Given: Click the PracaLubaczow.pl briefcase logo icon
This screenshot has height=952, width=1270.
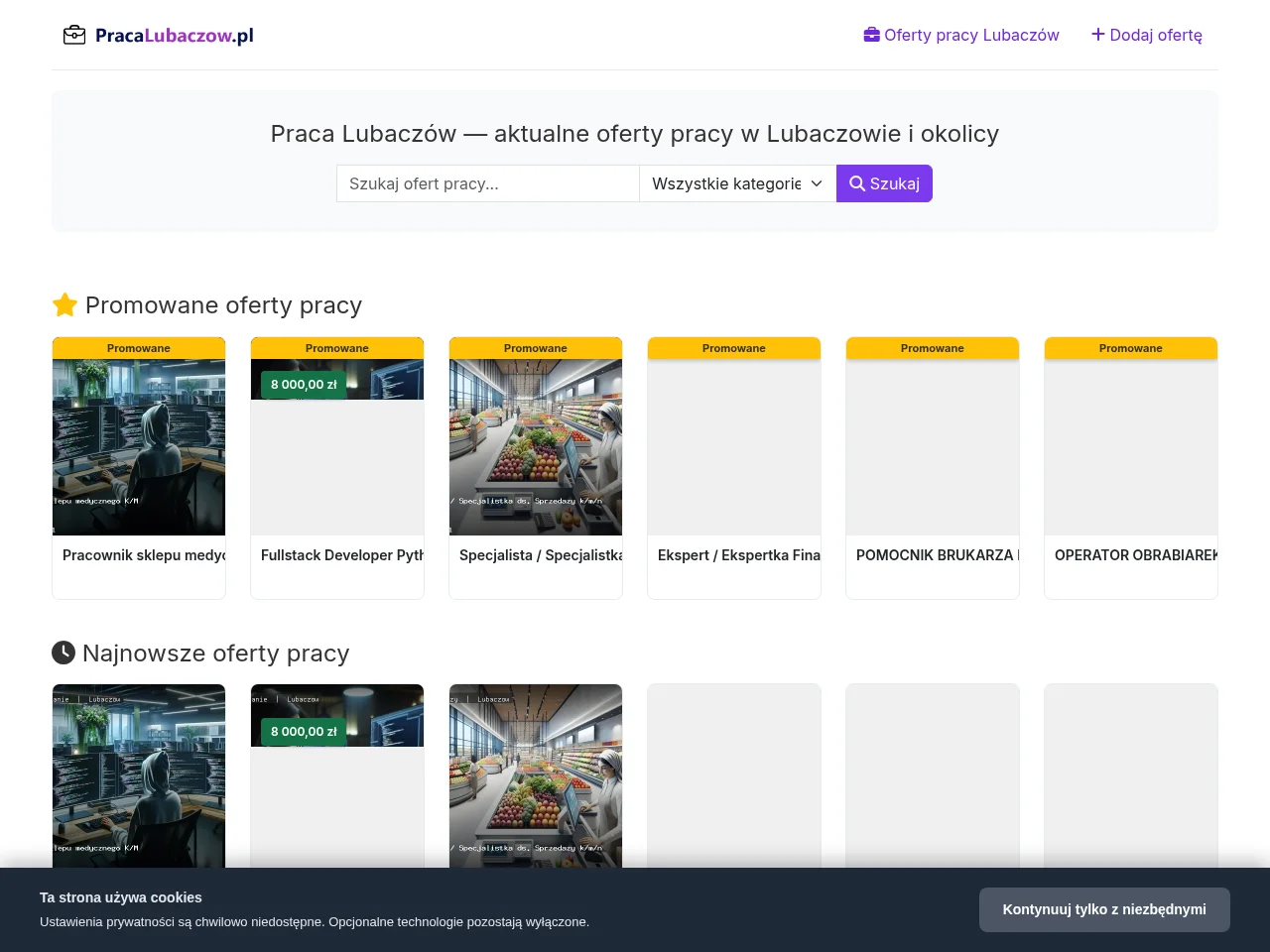Looking at the screenshot, I should point(74,36).
